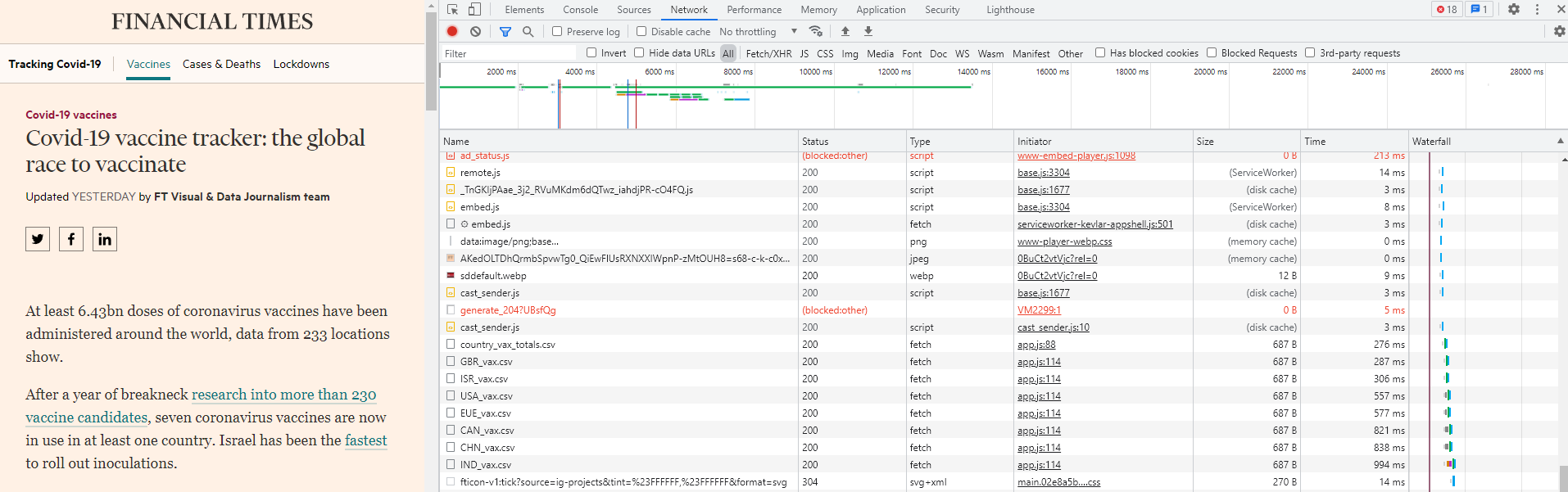Open network search with the magnifier icon
1568x492 pixels.
pyautogui.click(x=528, y=31)
